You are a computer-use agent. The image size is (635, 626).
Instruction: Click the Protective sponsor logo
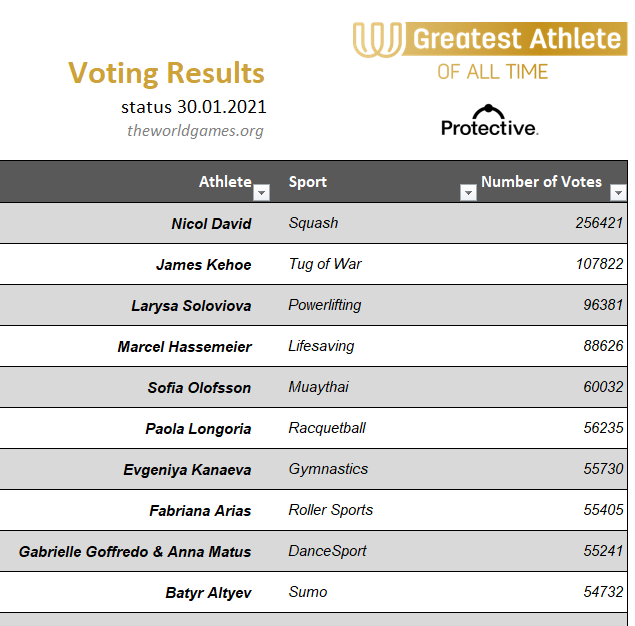click(x=489, y=121)
